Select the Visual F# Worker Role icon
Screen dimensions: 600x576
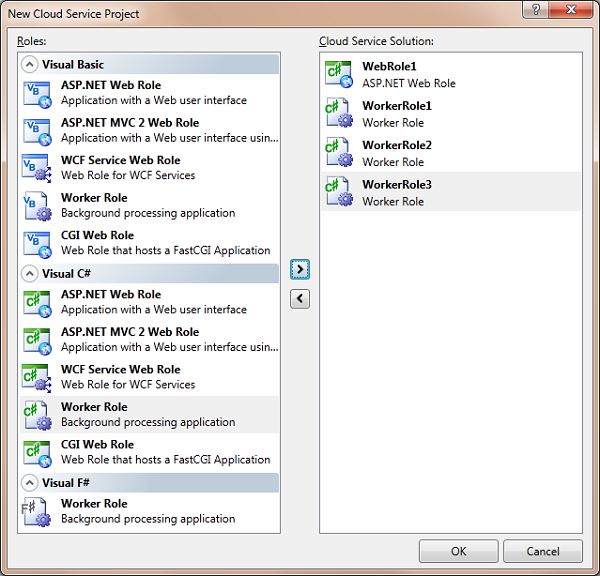pos(37,511)
